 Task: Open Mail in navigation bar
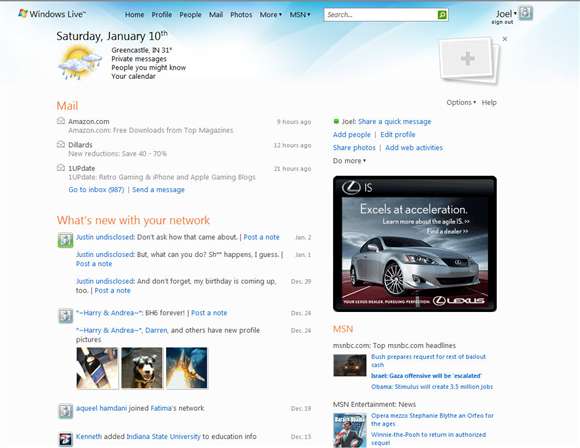pyautogui.click(x=216, y=15)
